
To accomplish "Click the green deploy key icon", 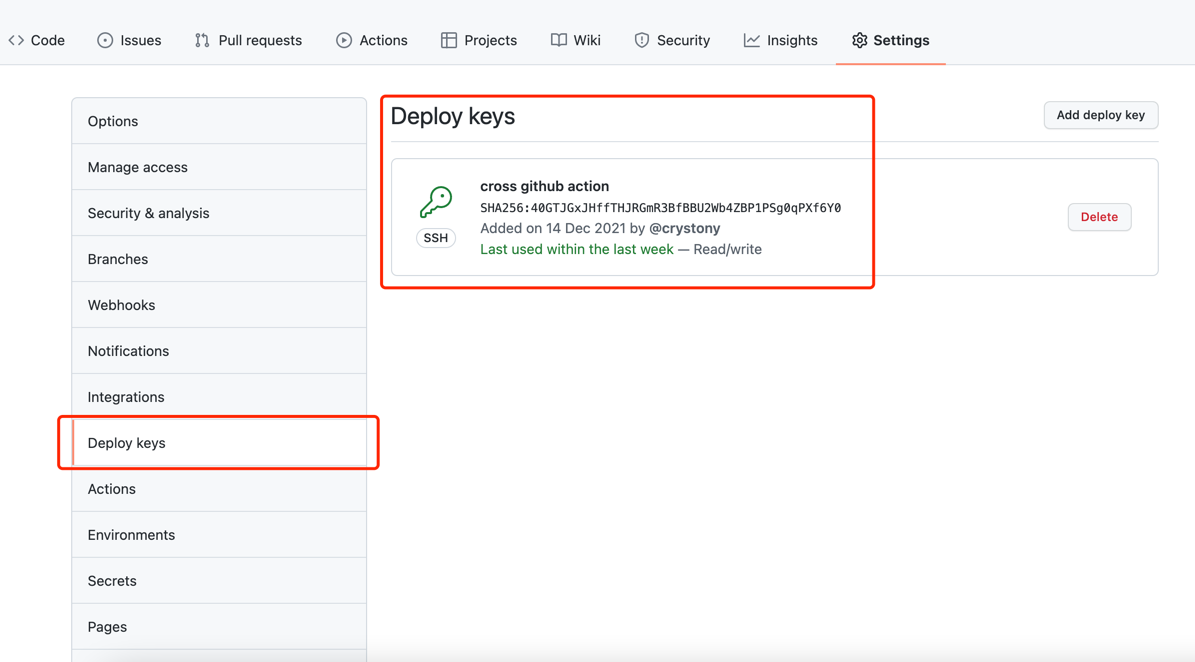I will 436,201.
